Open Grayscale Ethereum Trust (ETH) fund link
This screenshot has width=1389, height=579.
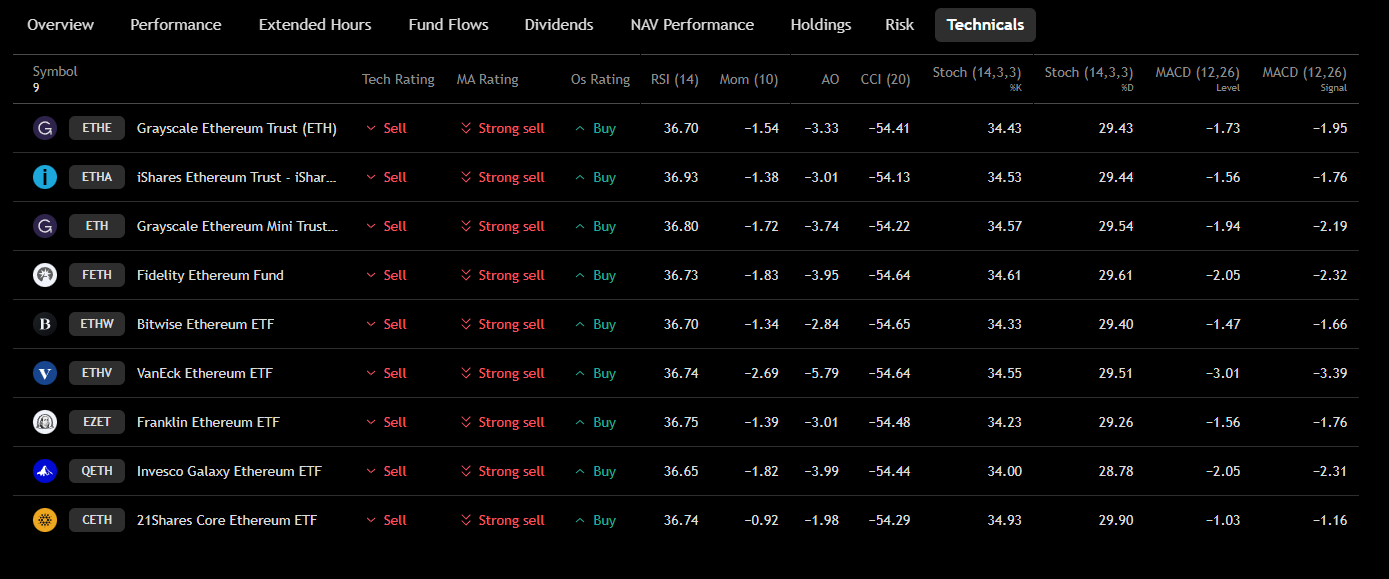(x=237, y=128)
